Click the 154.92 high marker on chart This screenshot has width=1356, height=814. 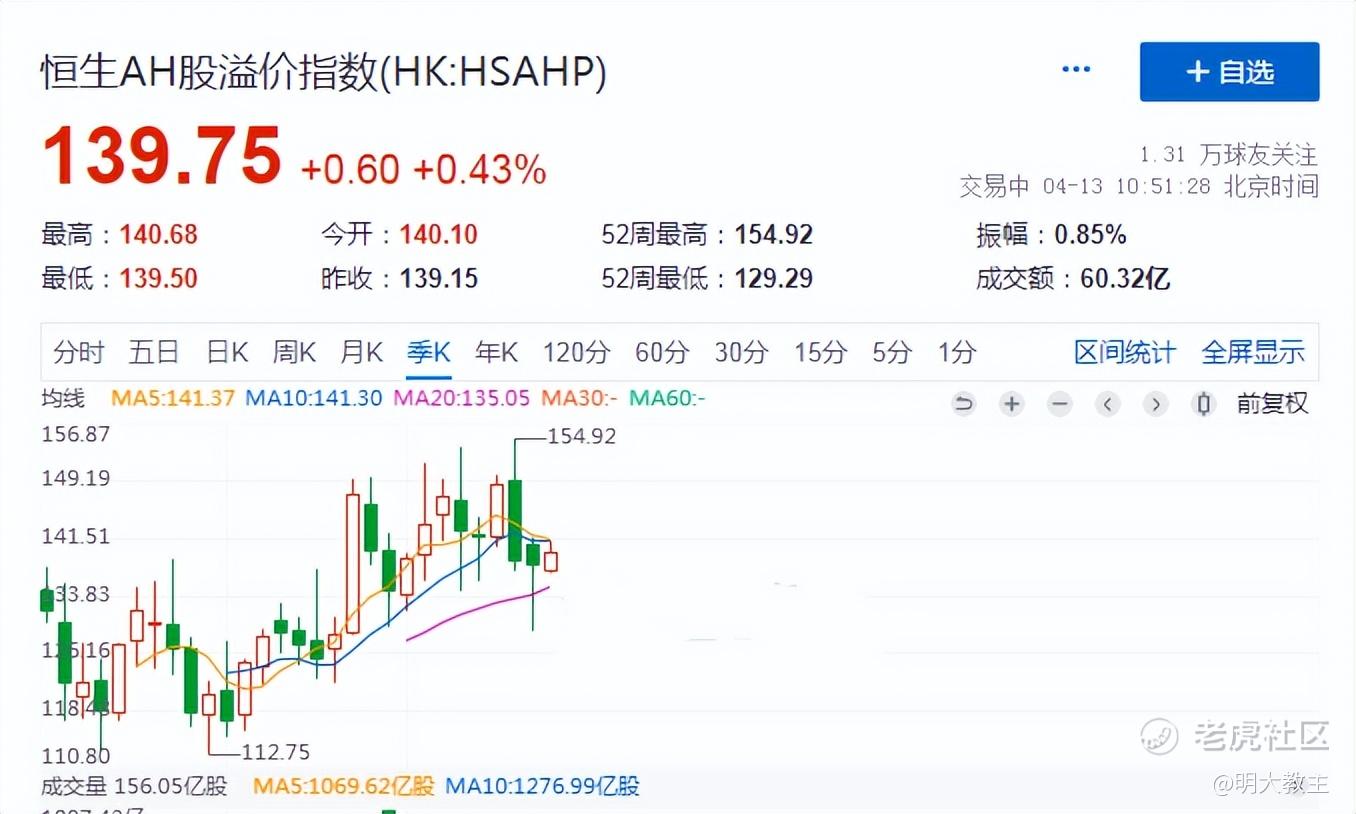[582, 436]
